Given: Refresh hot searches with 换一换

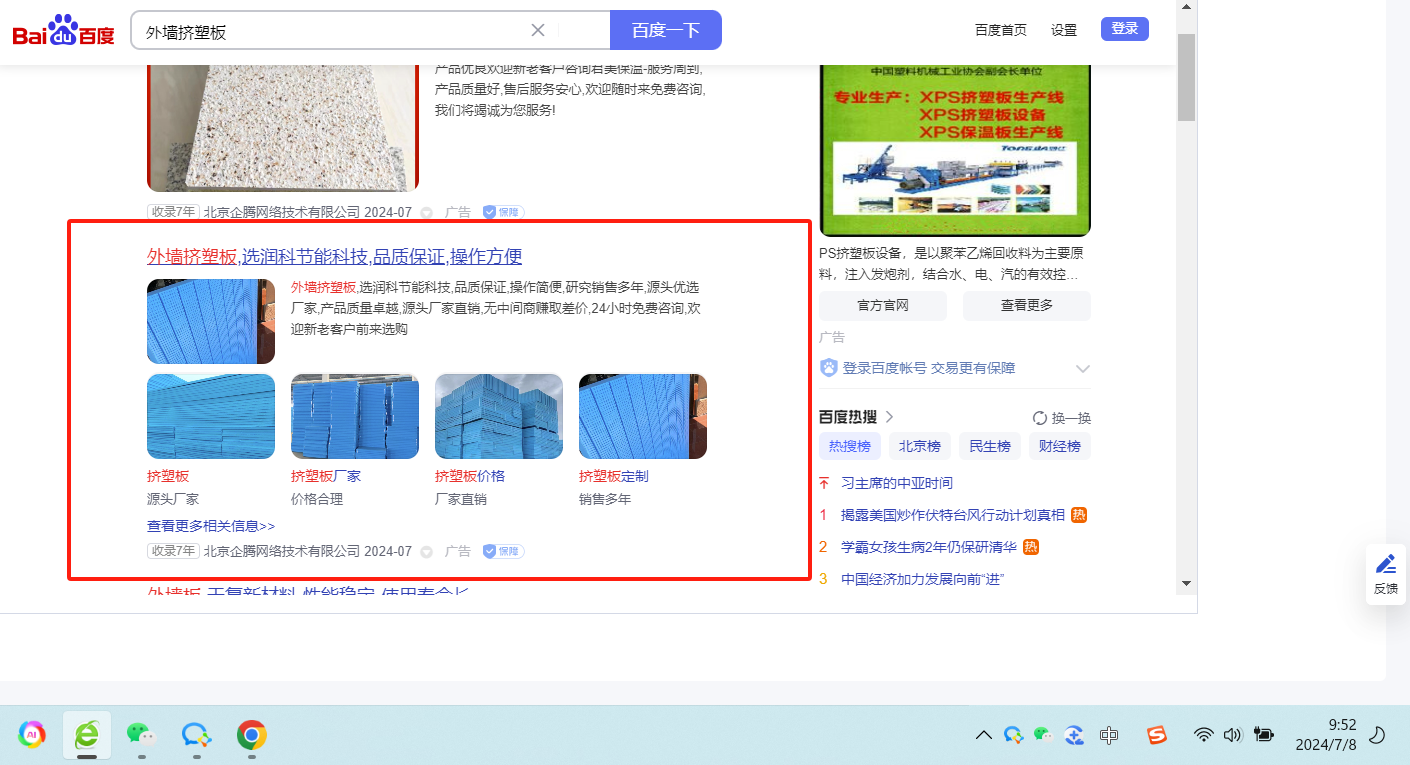Looking at the screenshot, I should (1062, 418).
